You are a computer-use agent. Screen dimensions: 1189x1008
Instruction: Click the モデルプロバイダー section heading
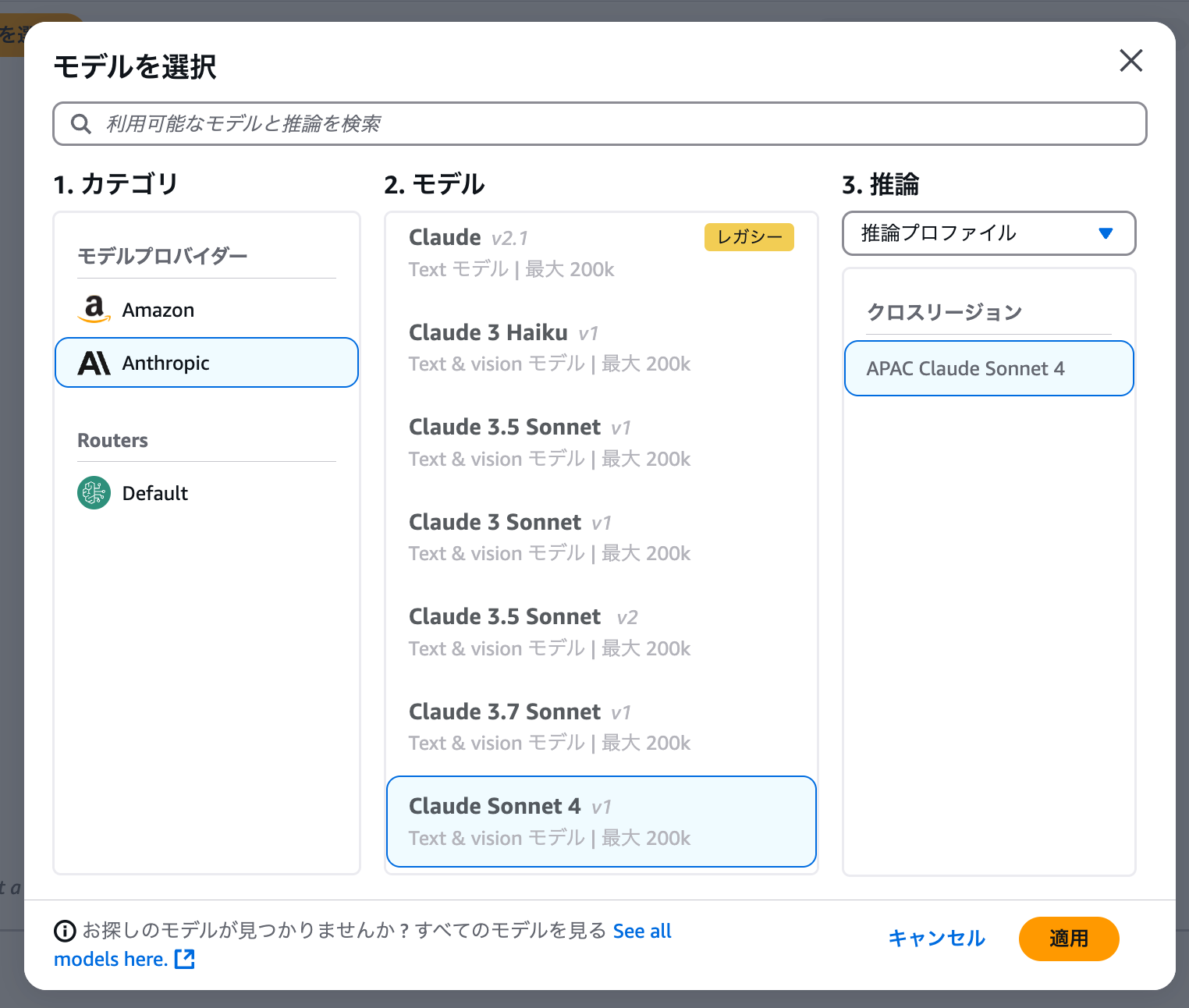pyautogui.click(x=162, y=256)
